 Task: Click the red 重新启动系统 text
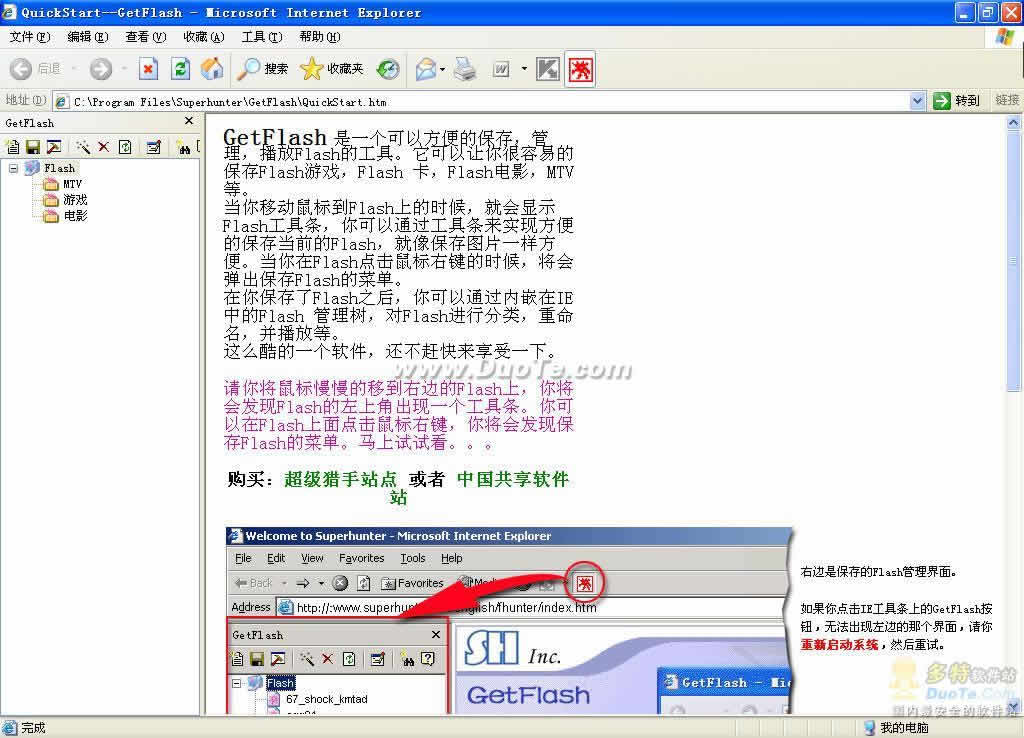tap(839, 645)
